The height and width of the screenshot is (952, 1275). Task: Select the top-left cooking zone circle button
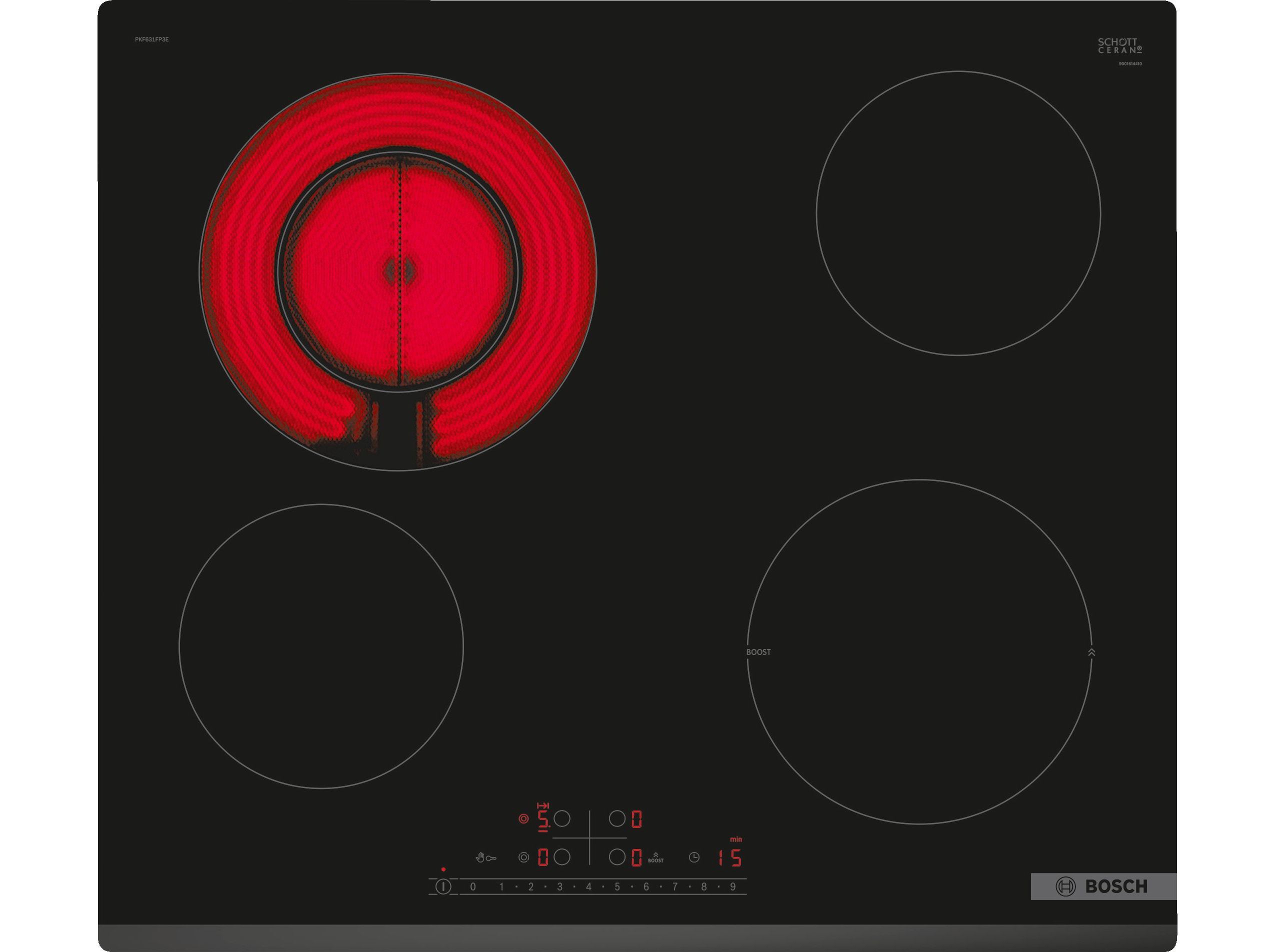click(561, 818)
